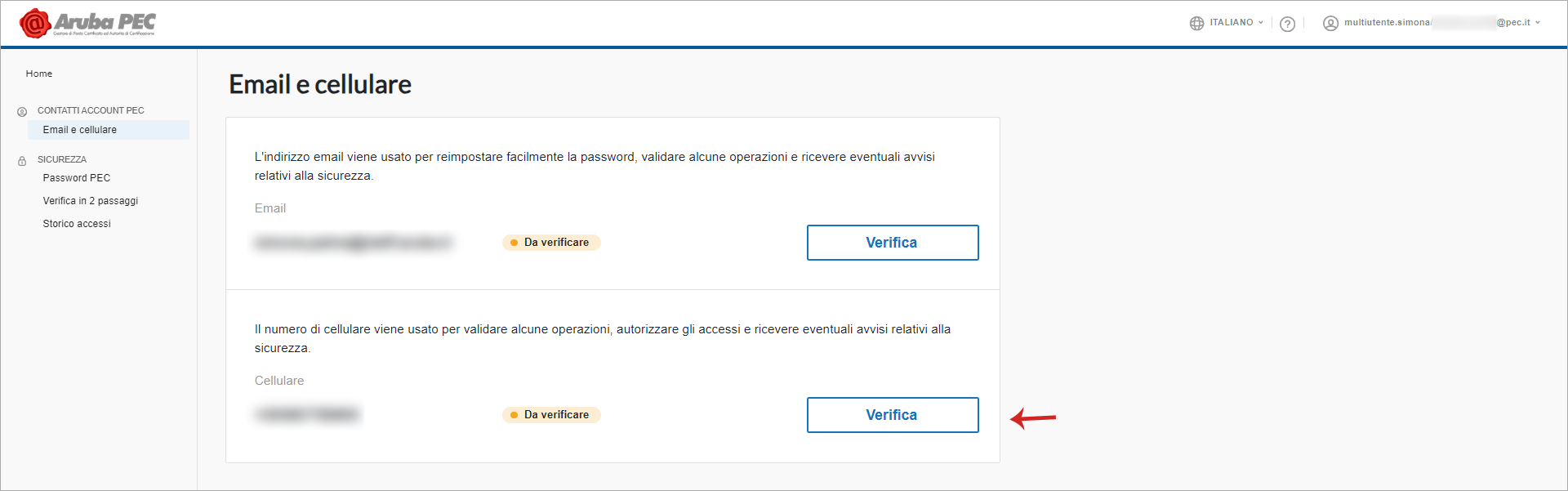Expand the ITALIANO language dropdown
1568x491 pixels.
tap(1236, 23)
